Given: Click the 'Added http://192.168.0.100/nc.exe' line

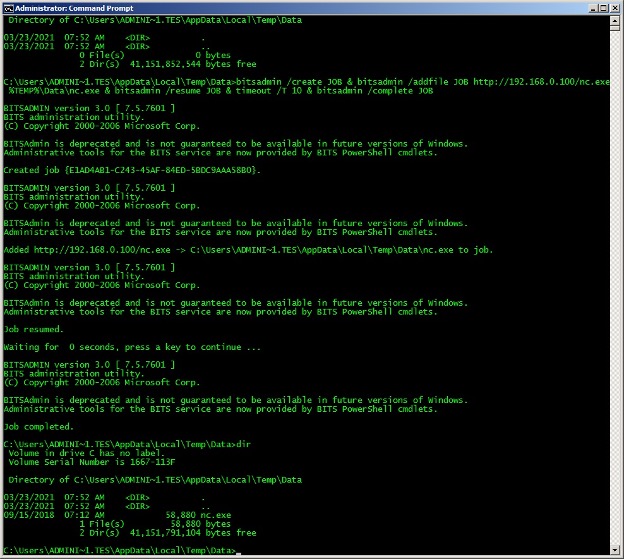Looking at the screenshot, I should [248, 250].
